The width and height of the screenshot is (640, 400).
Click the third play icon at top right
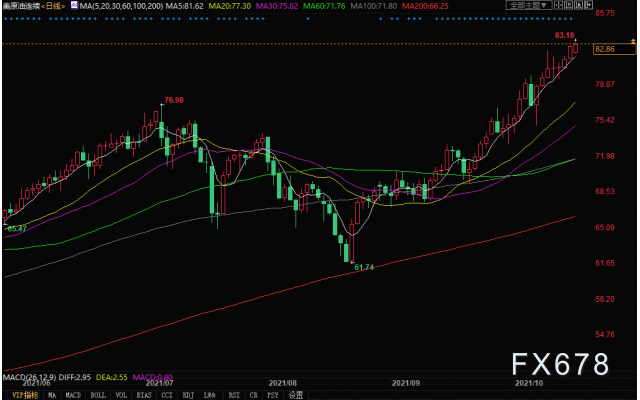(x=578, y=5)
